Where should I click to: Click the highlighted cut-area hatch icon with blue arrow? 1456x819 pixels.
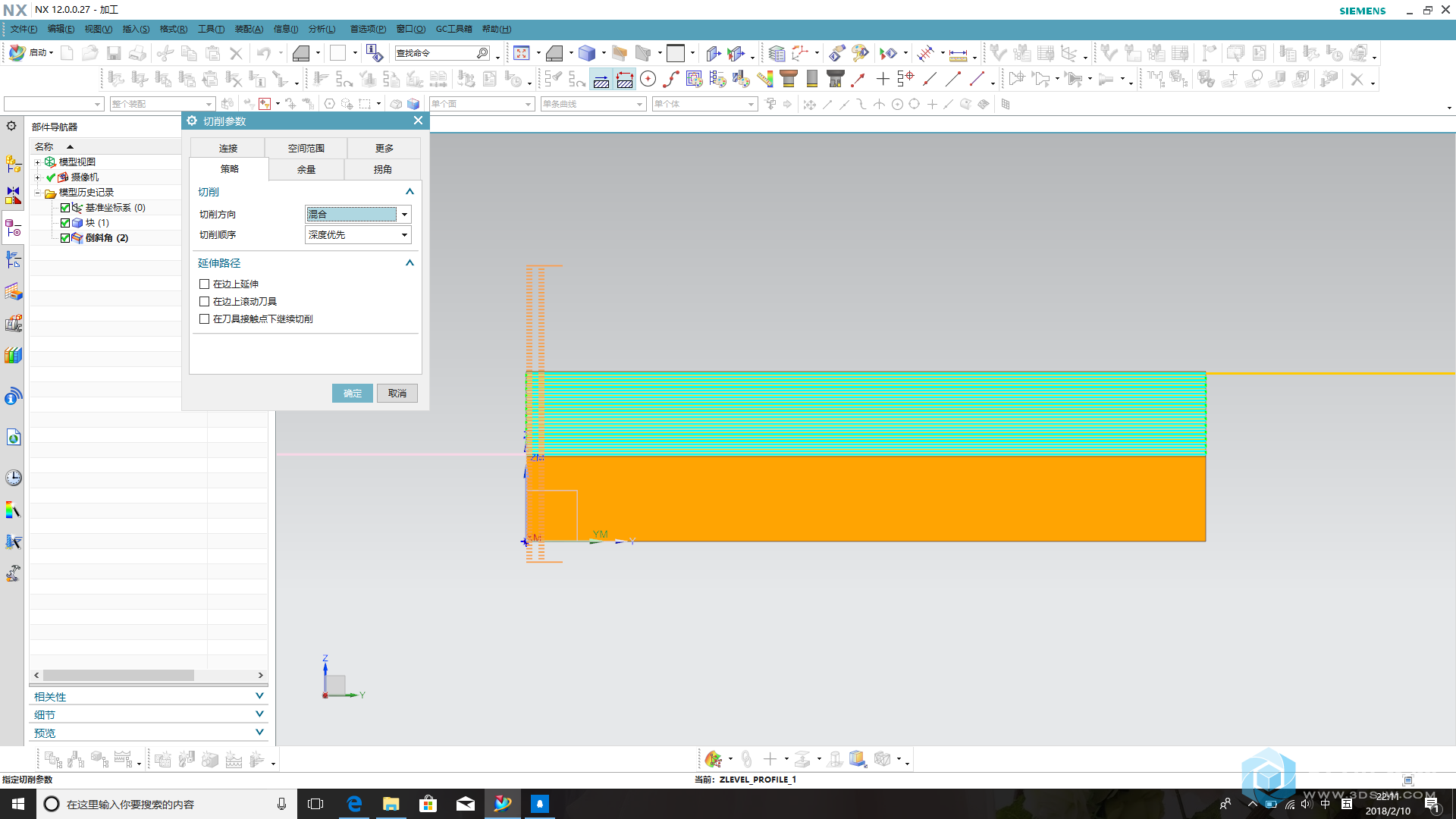click(x=601, y=79)
